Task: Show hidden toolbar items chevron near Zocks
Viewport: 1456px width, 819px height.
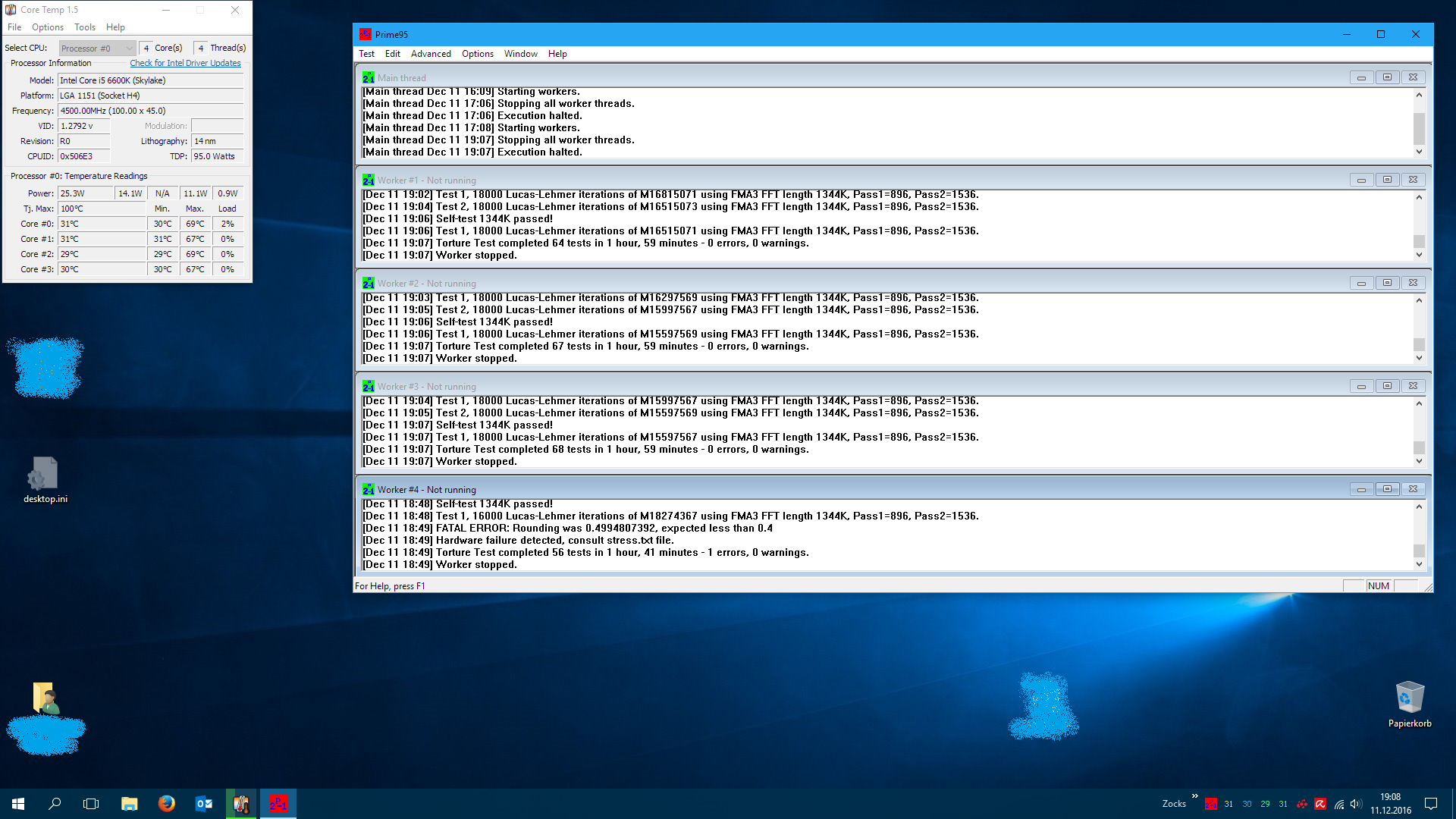Action: pos(1194,796)
